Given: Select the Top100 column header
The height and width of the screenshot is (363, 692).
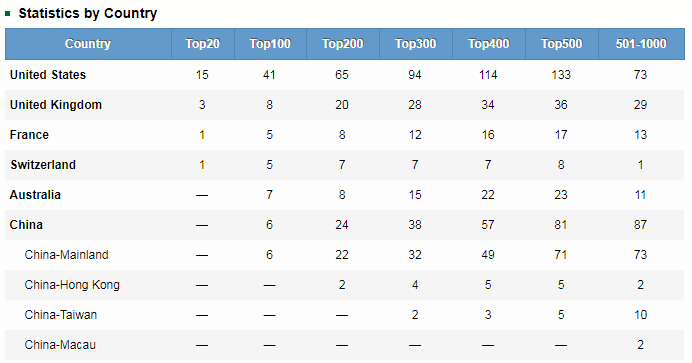Looking at the screenshot, I should point(270,44).
